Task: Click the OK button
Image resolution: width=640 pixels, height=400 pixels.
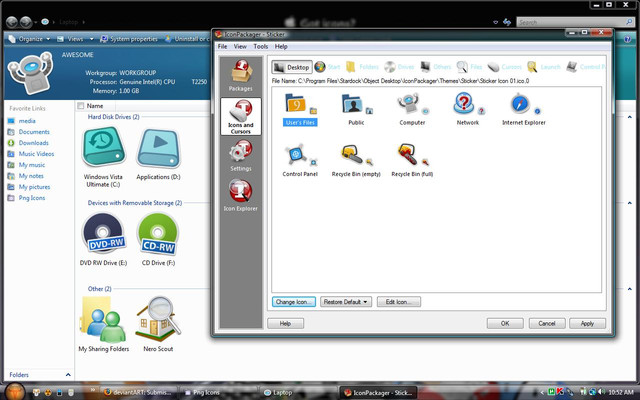Action: [x=505, y=323]
